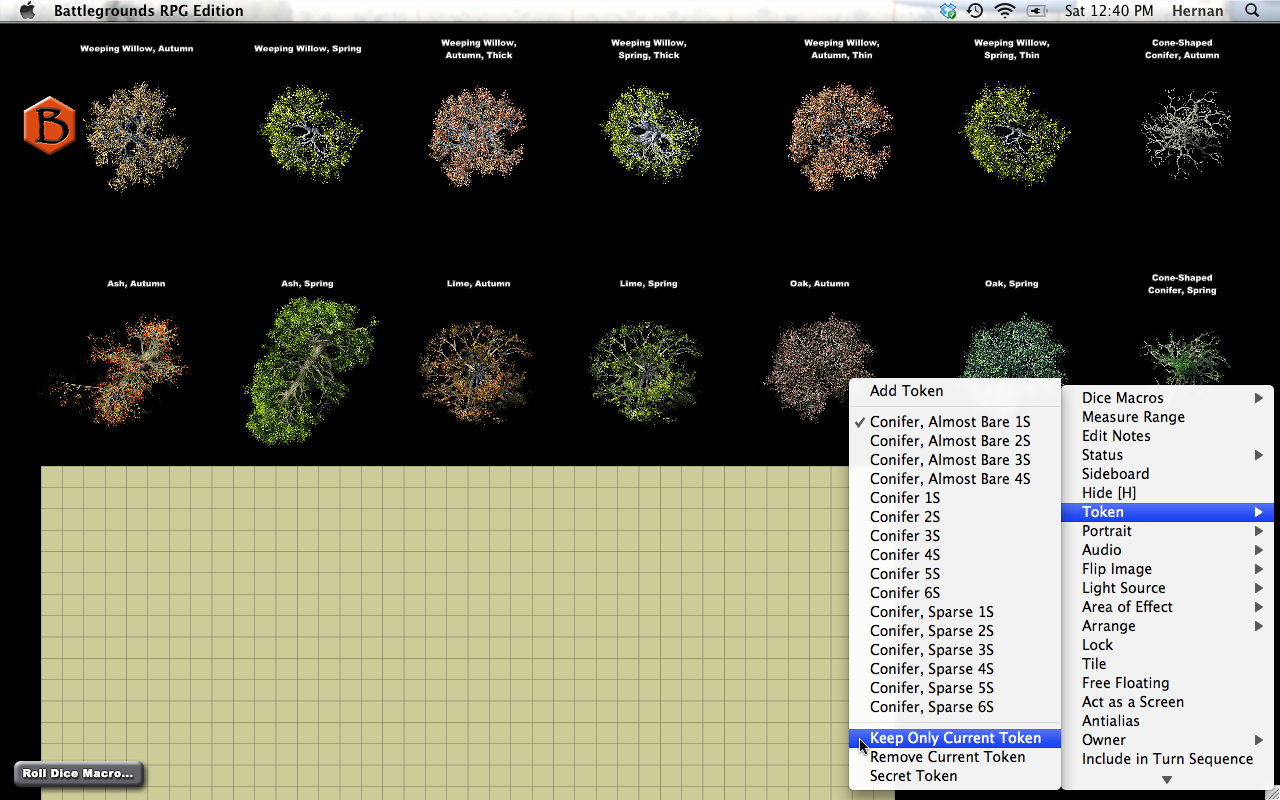Choose Measure Range from context menu
Screen dimensions: 1280x800
click(x=1167, y=417)
